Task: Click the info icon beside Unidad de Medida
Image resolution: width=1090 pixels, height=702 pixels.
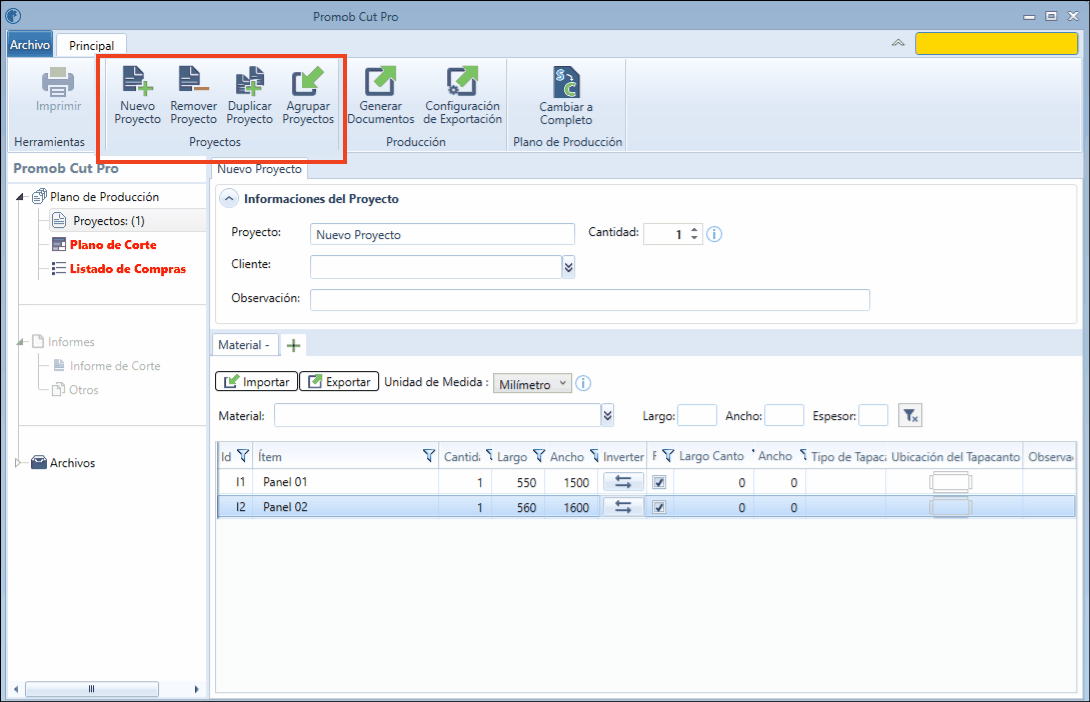Action: click(x=583, y=383)
